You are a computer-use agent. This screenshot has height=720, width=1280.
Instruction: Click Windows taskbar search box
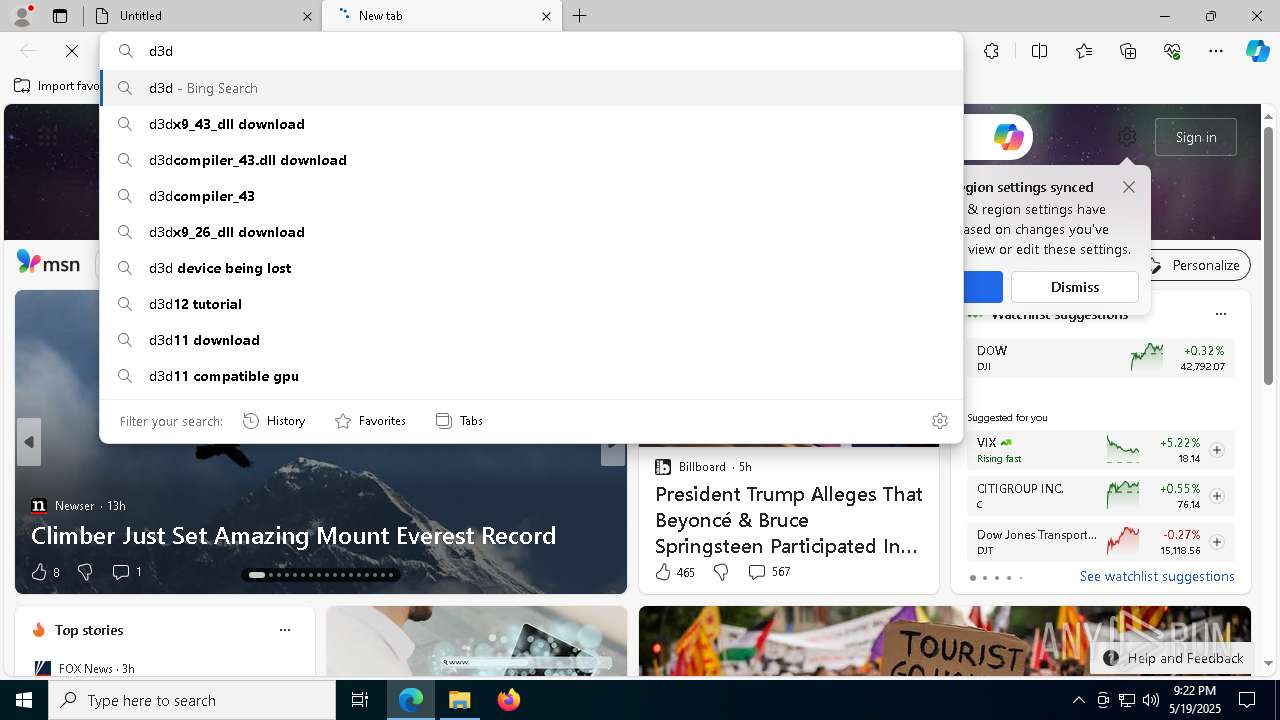(192, 700)
